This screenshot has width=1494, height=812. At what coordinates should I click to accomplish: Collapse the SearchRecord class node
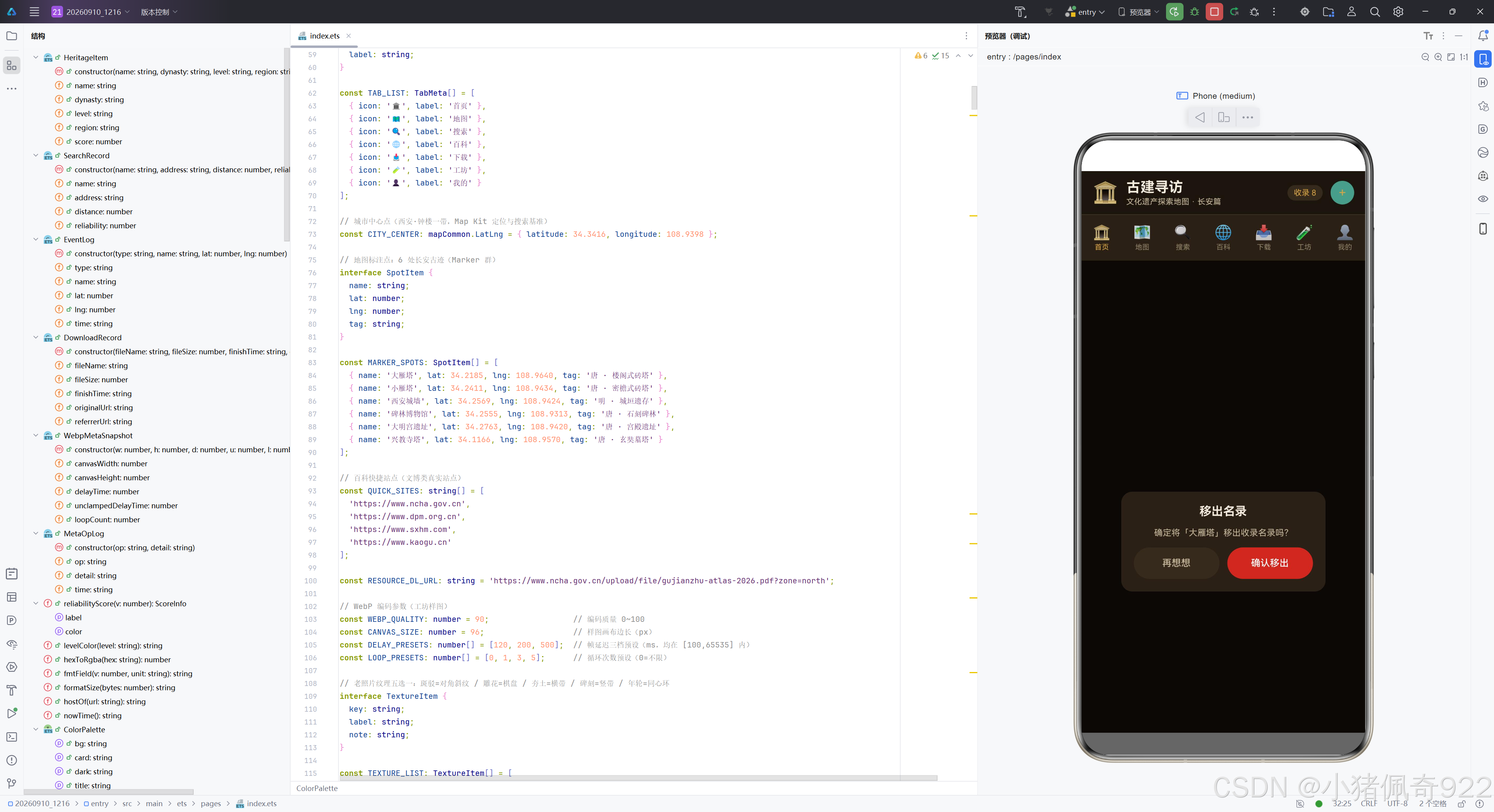36,155
